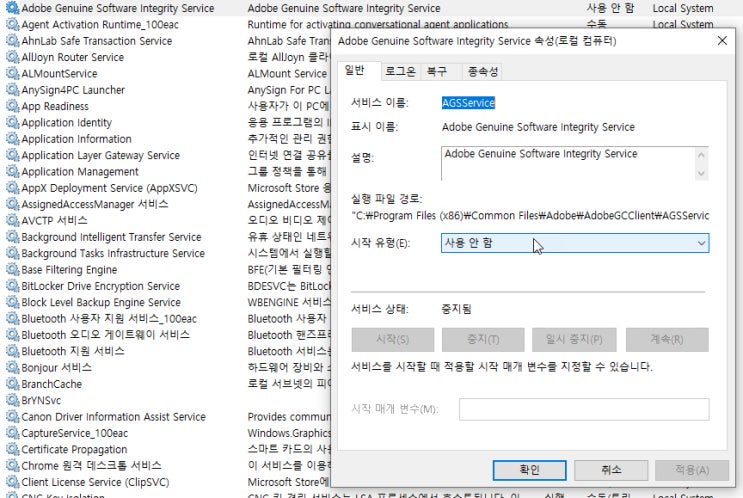
Task: Click the description box scroll down arrow
Action: [701, 173]
